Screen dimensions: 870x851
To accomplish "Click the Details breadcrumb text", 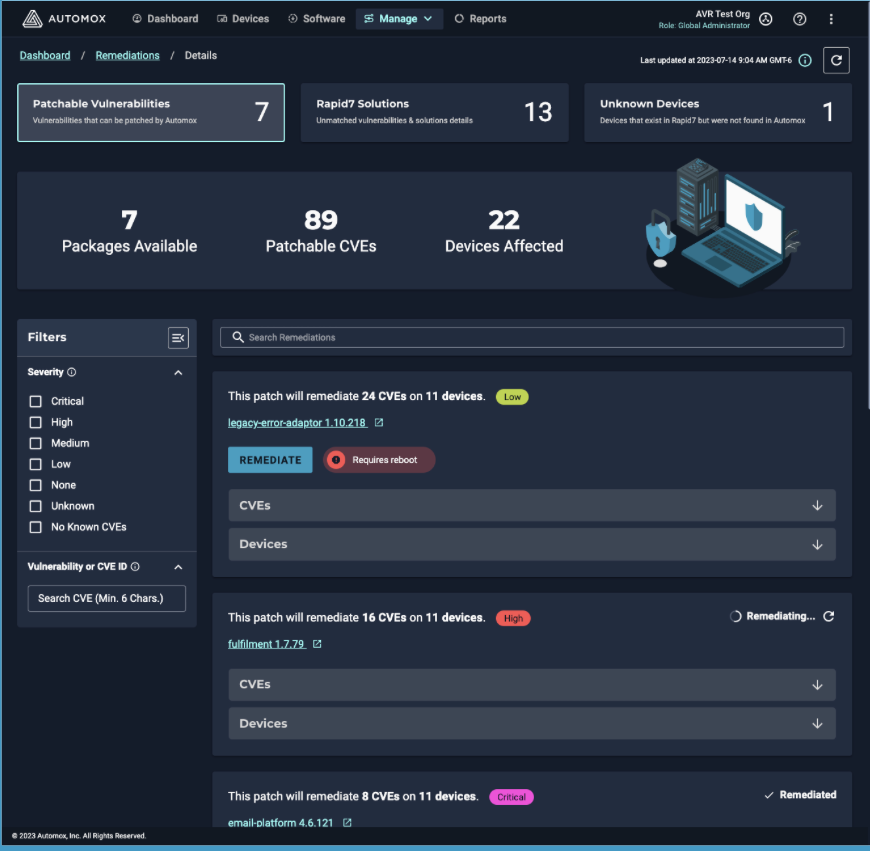I will [x=201, y=55].
